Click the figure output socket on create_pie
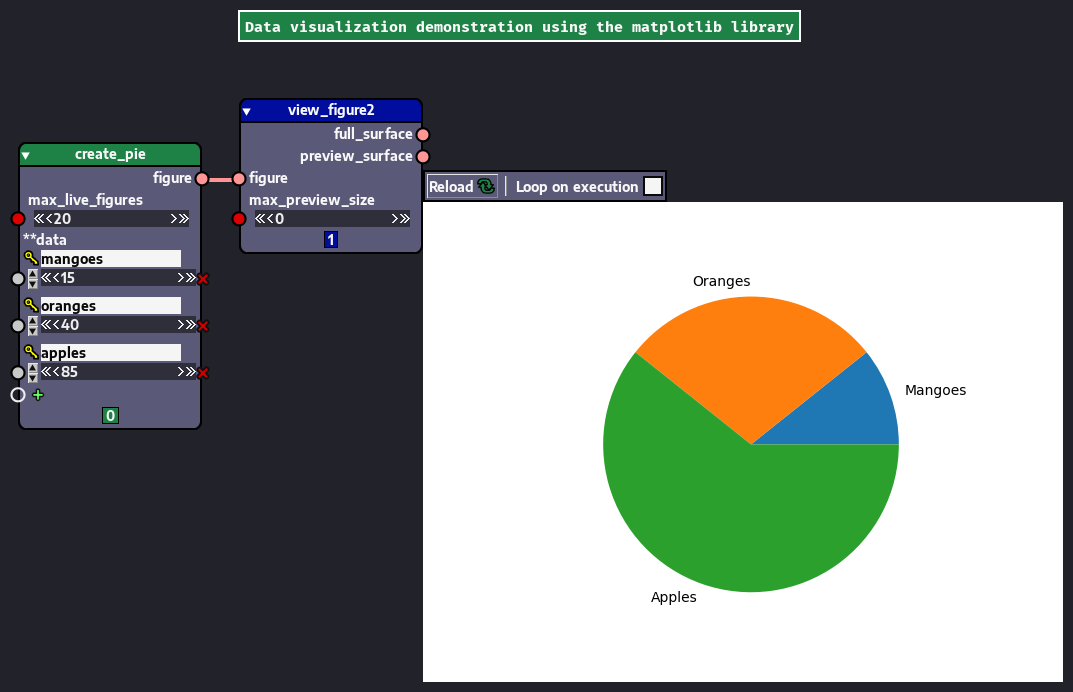Image resolution: width=1073 pixels, height=692 pixels. point(200,178)
